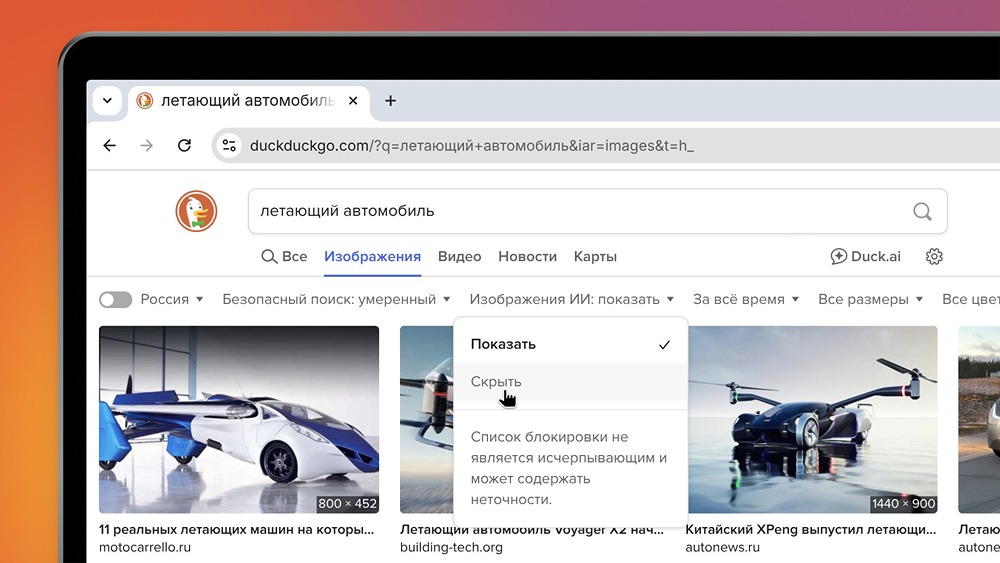Viewport: 1000px width, 563px height.
Task: Click the DuckDuckGo duck logo
Action: (196, 211)
